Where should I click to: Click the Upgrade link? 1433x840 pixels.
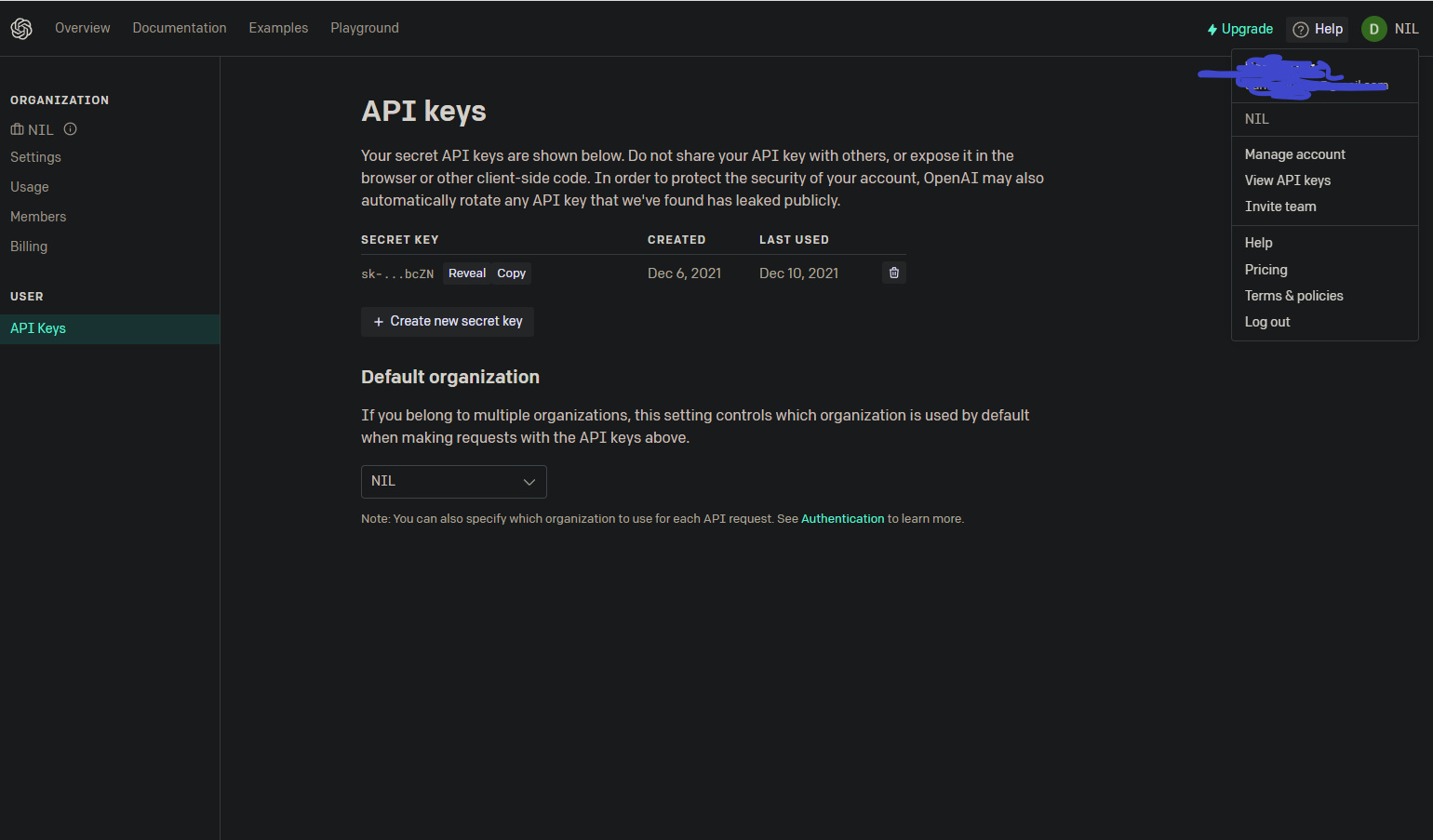point(1240,29)
